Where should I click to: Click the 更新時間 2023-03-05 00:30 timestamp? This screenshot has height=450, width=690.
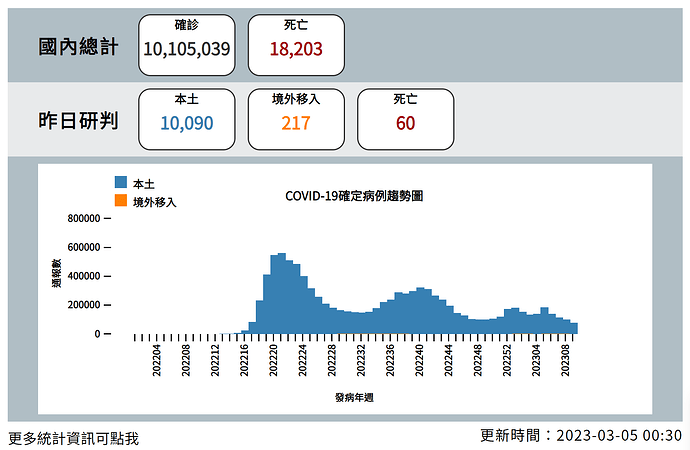coord(581,435)
